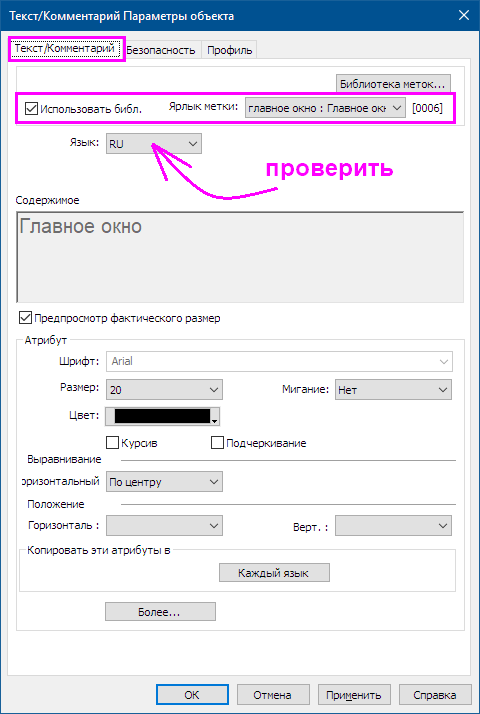The width and height of the screenshot is (480, 714).
Task: Close the object parameters dialog
Action: (464, 15)
